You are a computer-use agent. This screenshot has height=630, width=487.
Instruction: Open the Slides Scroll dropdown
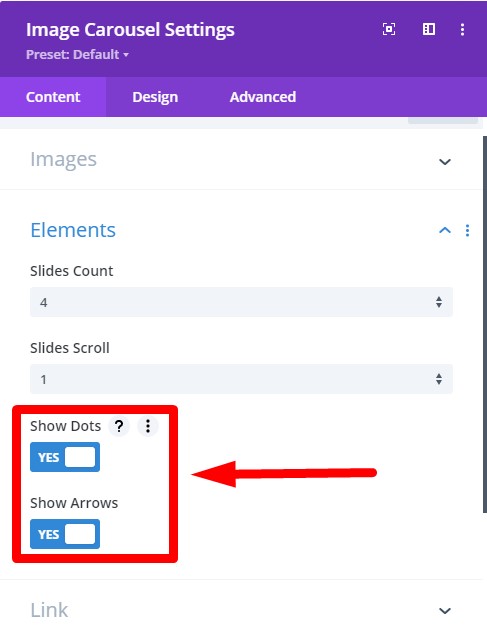click(241, 379)
